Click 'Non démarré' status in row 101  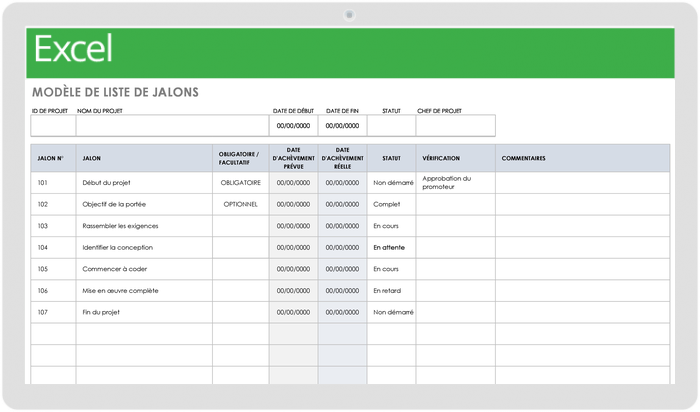[391, 183]
